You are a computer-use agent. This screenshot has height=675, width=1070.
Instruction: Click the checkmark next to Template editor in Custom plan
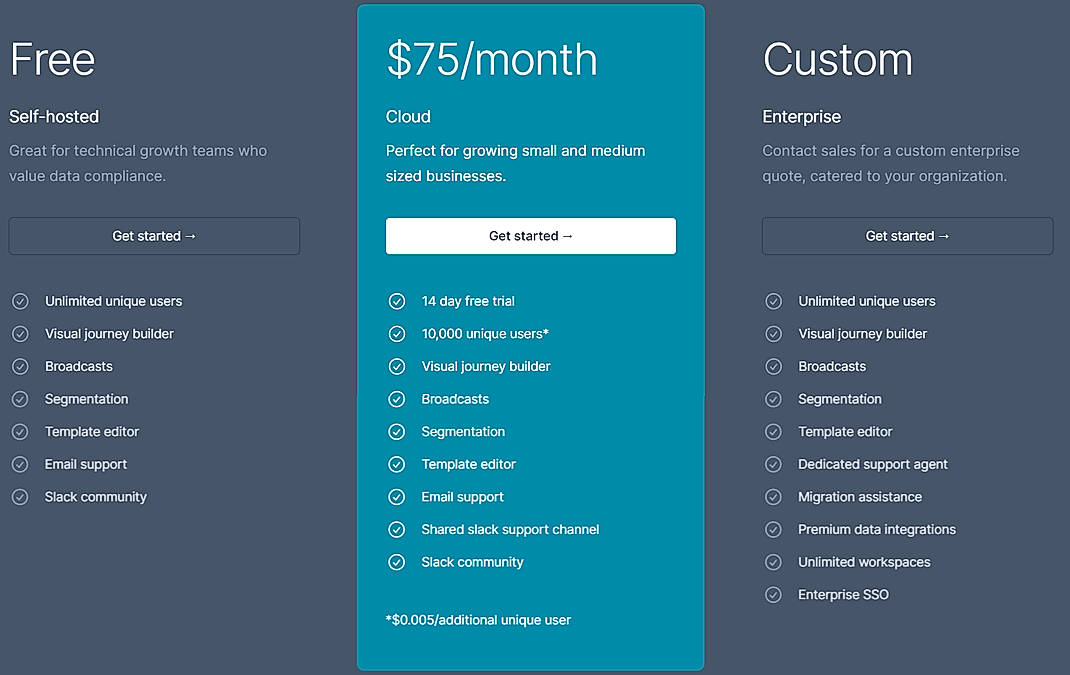[x=773, y=432]
